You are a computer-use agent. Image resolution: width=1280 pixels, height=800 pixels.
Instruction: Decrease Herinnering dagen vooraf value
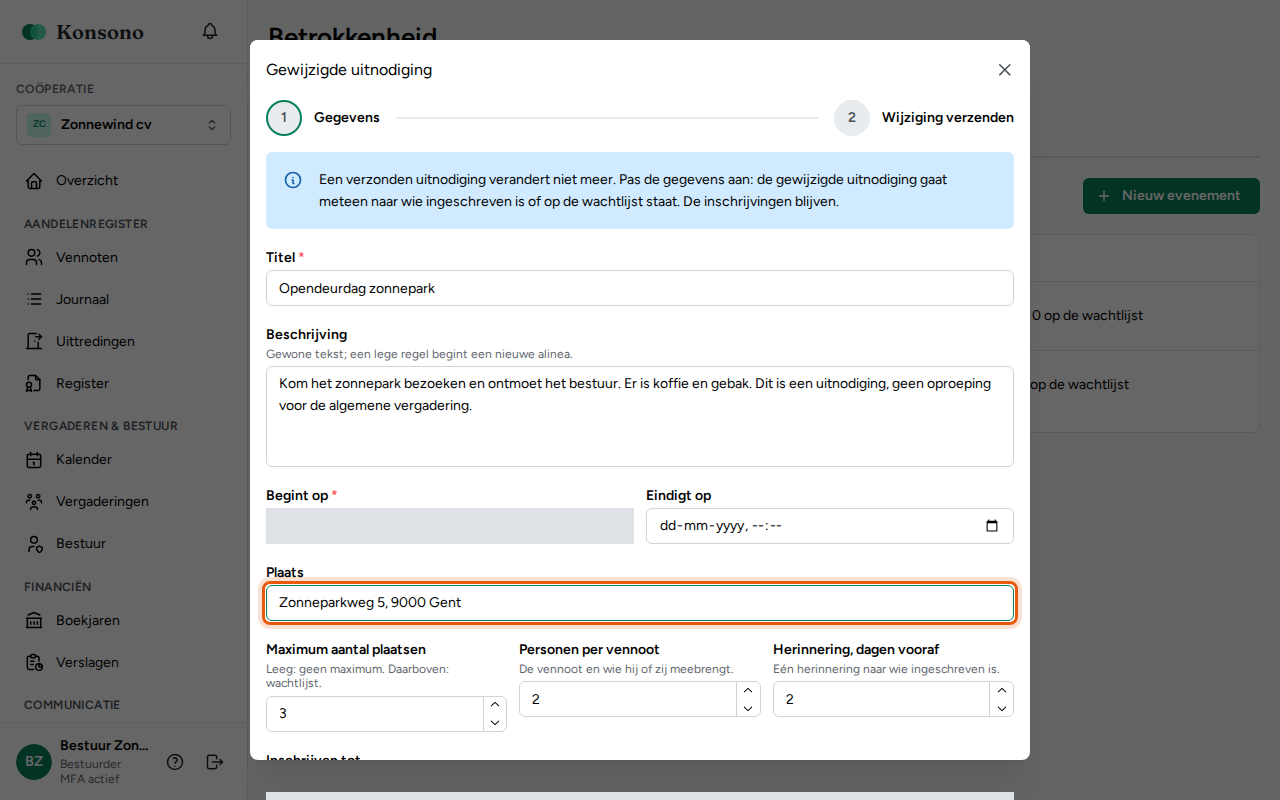tap(1001, 708)
